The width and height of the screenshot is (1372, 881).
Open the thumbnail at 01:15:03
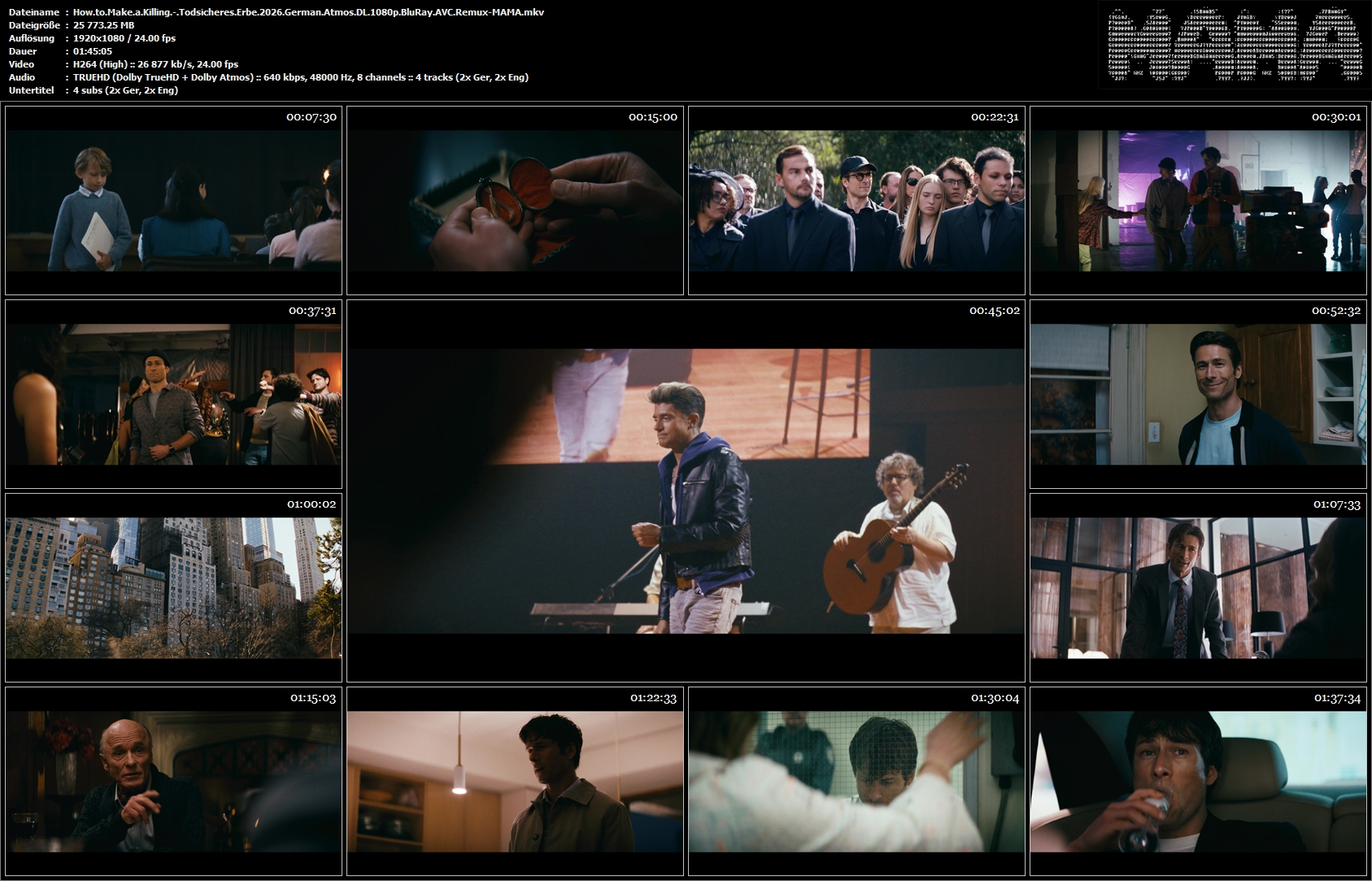click(173, 781)
